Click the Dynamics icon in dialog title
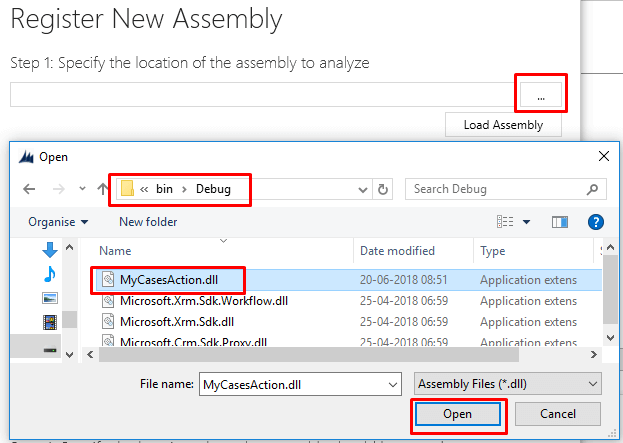623x443 pixels. coord(26,157)
